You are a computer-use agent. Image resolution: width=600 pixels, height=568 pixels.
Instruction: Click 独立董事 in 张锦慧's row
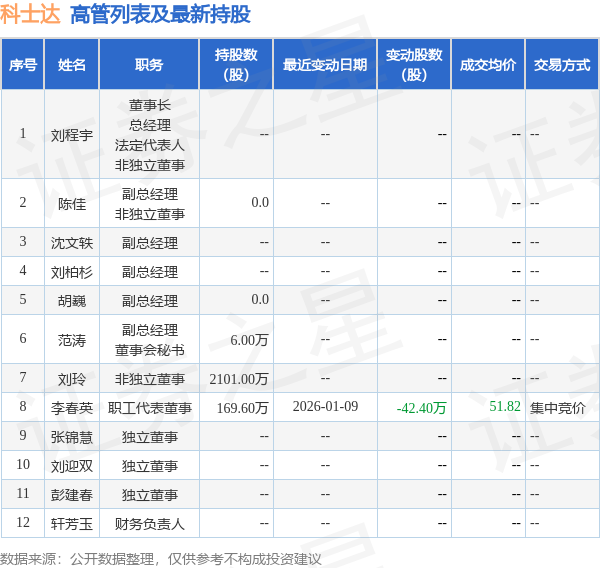149,437
